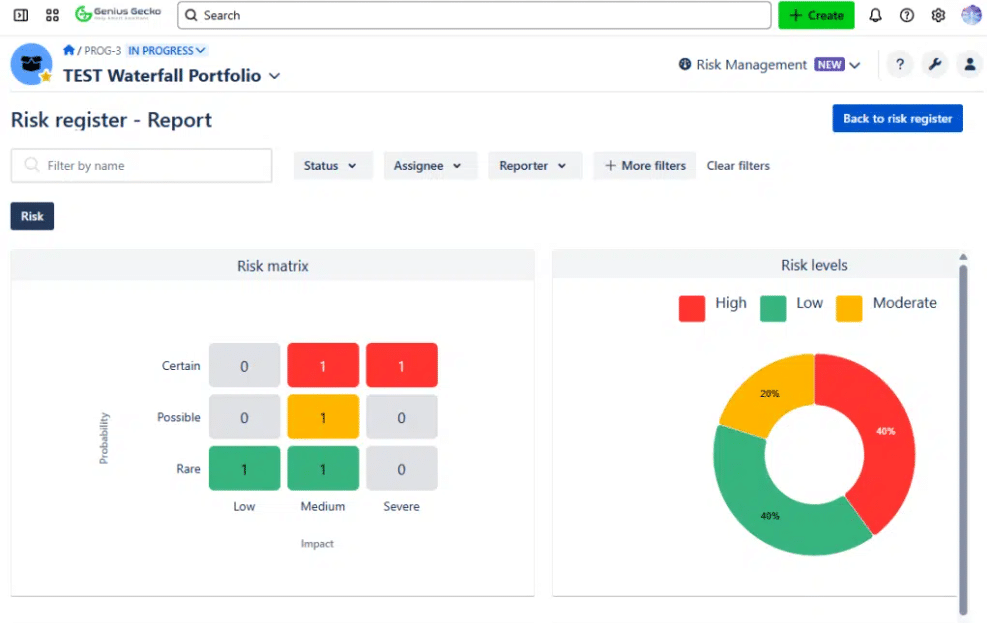Expand the Reporter filter dropdown
The width and height of the screenshot is (987, 623).
[x=534, y=166]
